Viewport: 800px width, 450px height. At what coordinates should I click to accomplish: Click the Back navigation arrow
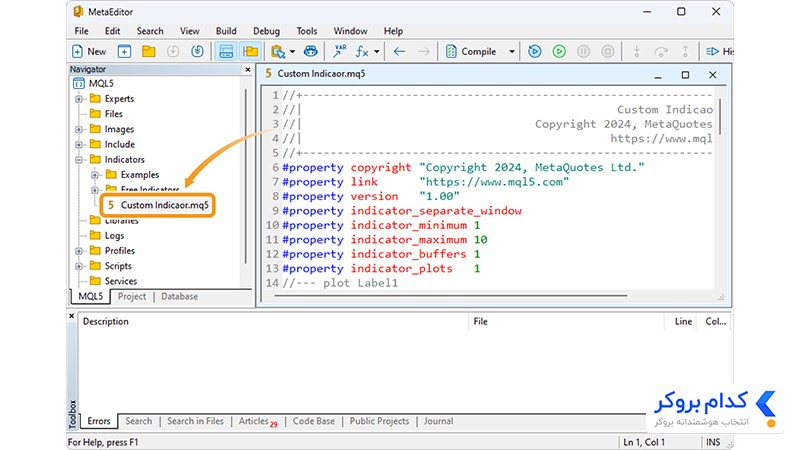coord(399,52)
